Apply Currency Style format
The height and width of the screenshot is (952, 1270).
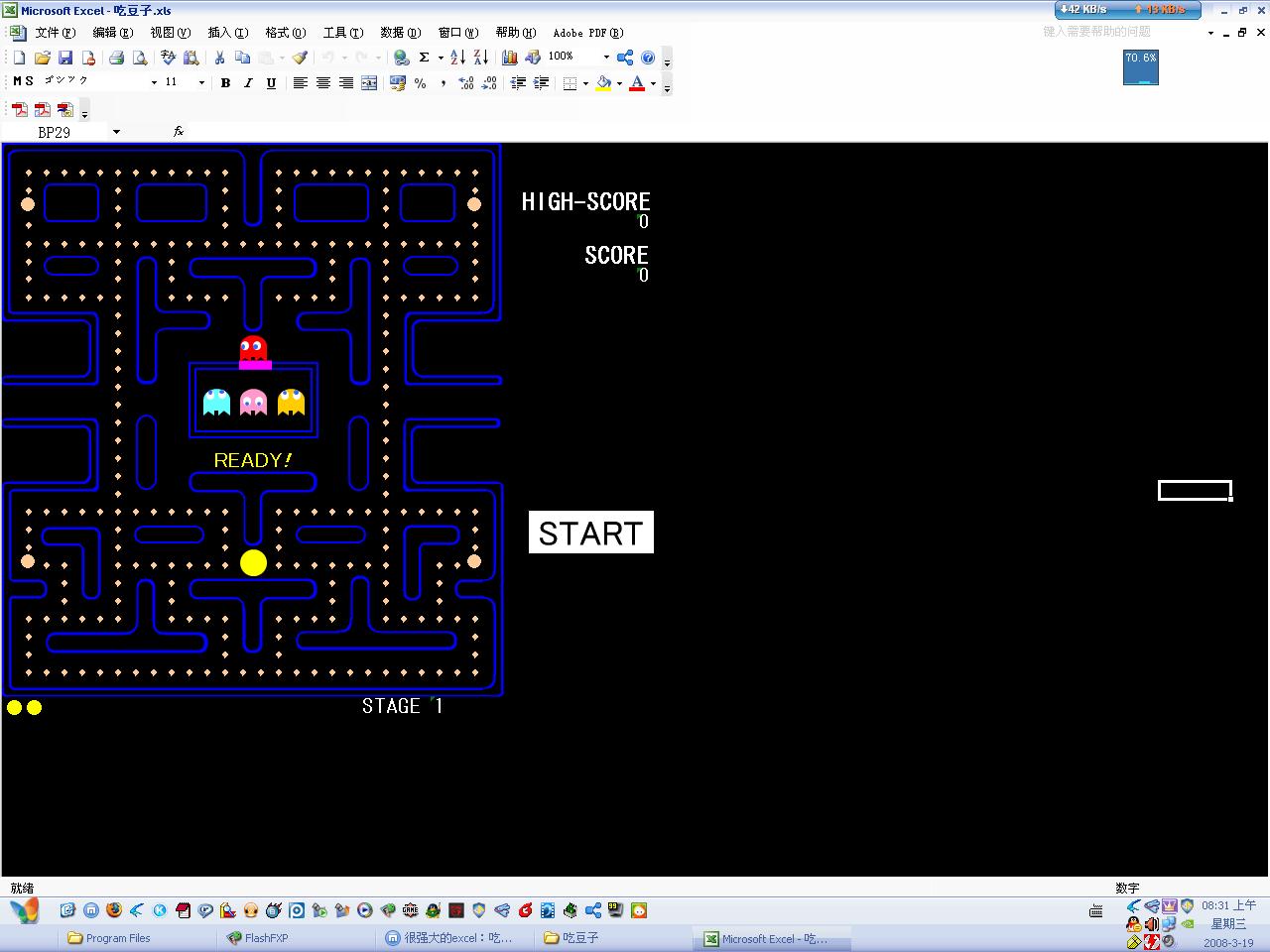tap(398, 83)
